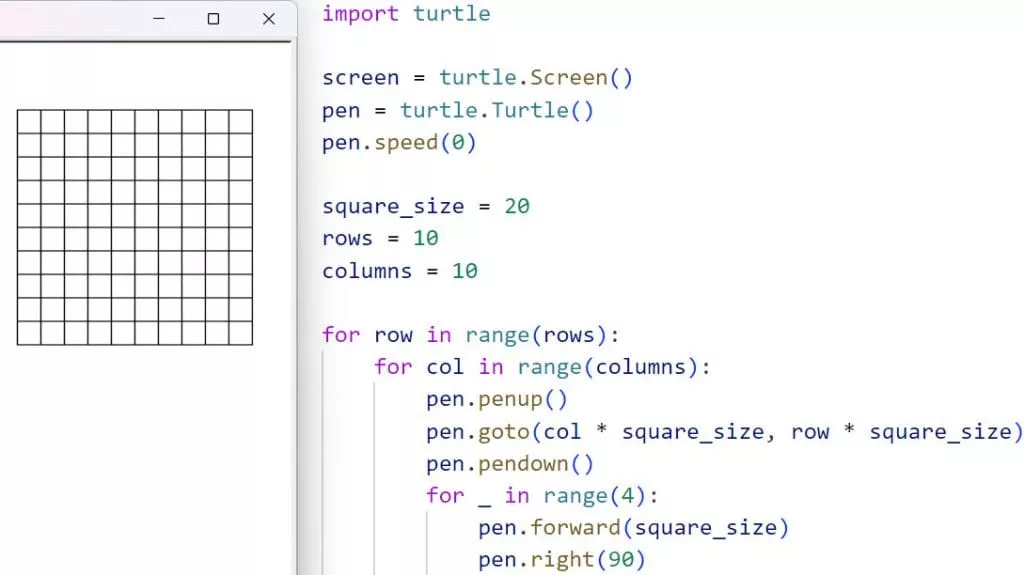1024x575 pixels.
Task: Place cursor on the pen.pendown() call
Action: (x=510, y=464)
